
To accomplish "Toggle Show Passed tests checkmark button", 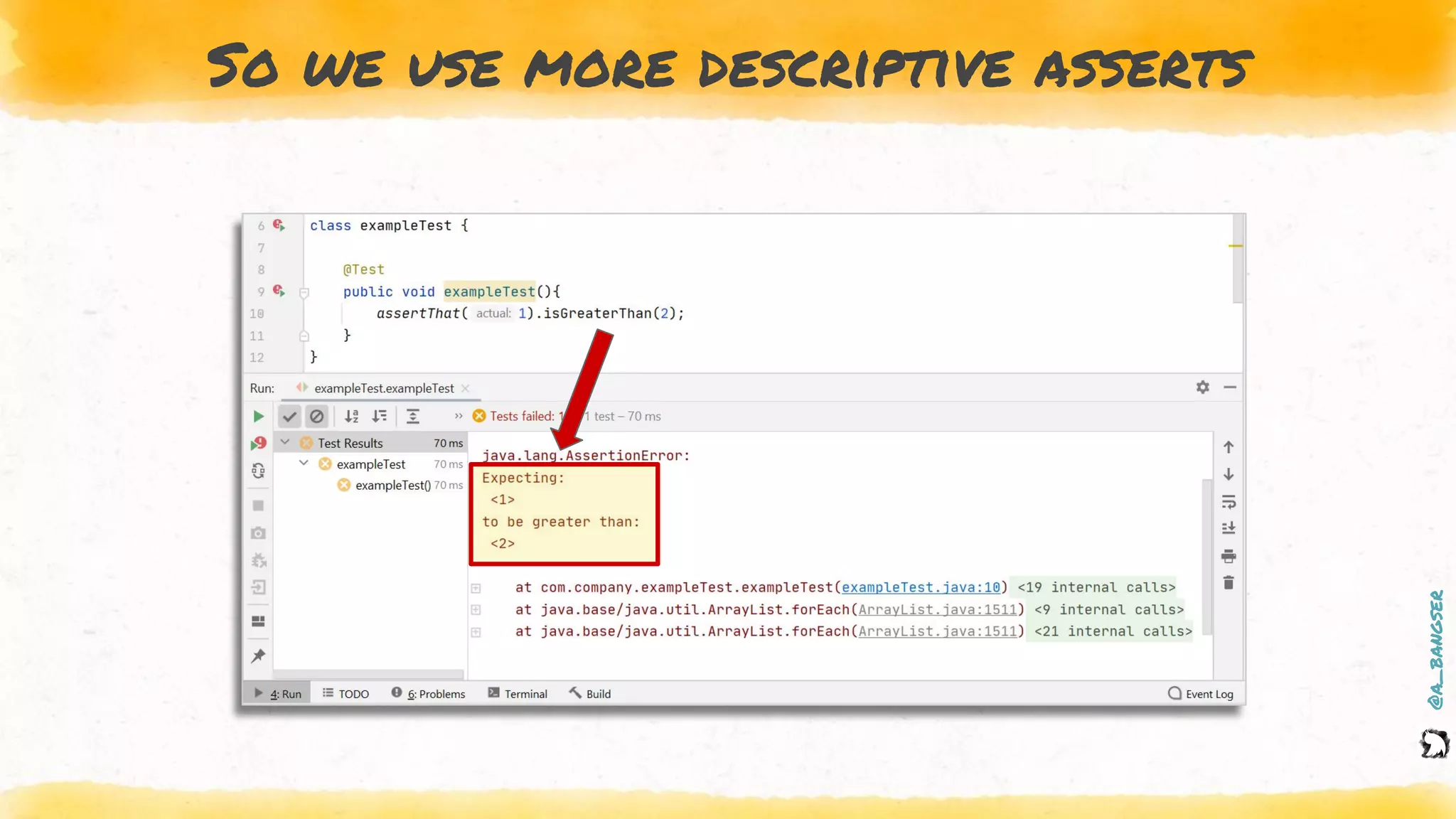I will click(289, 417).
